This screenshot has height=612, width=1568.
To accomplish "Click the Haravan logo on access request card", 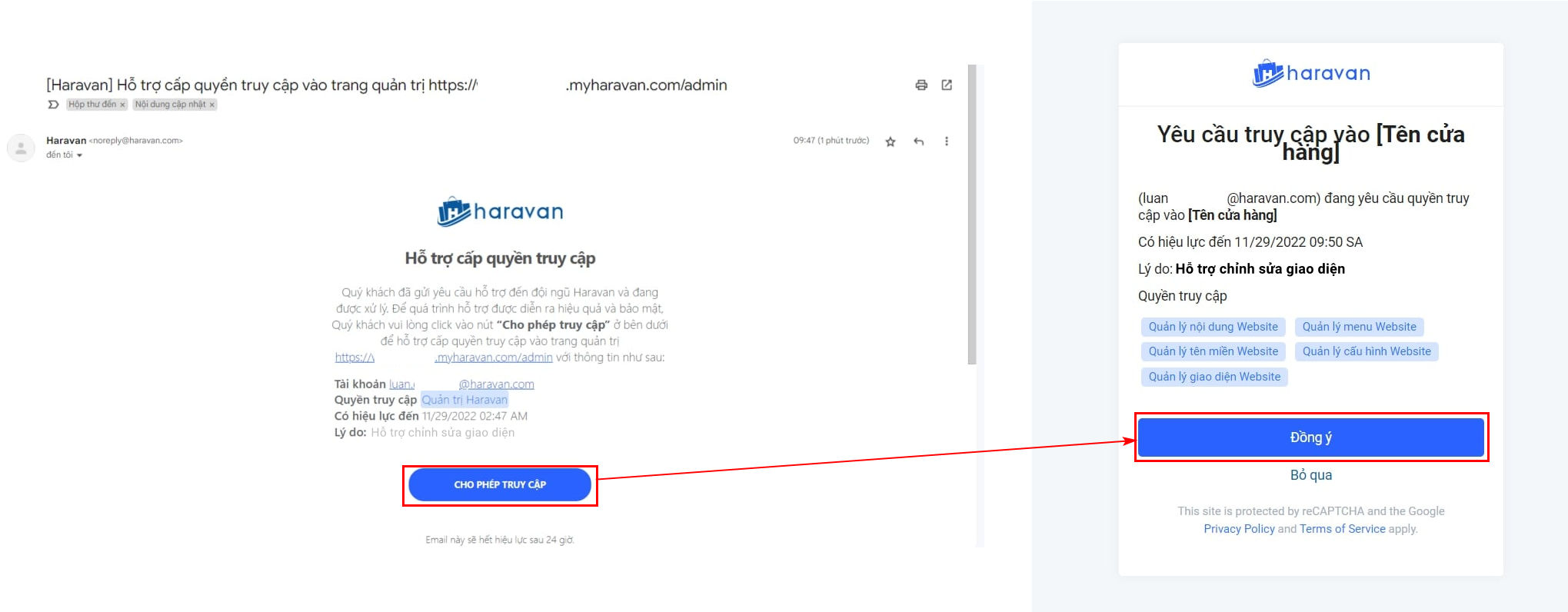I will [1311, 74].
